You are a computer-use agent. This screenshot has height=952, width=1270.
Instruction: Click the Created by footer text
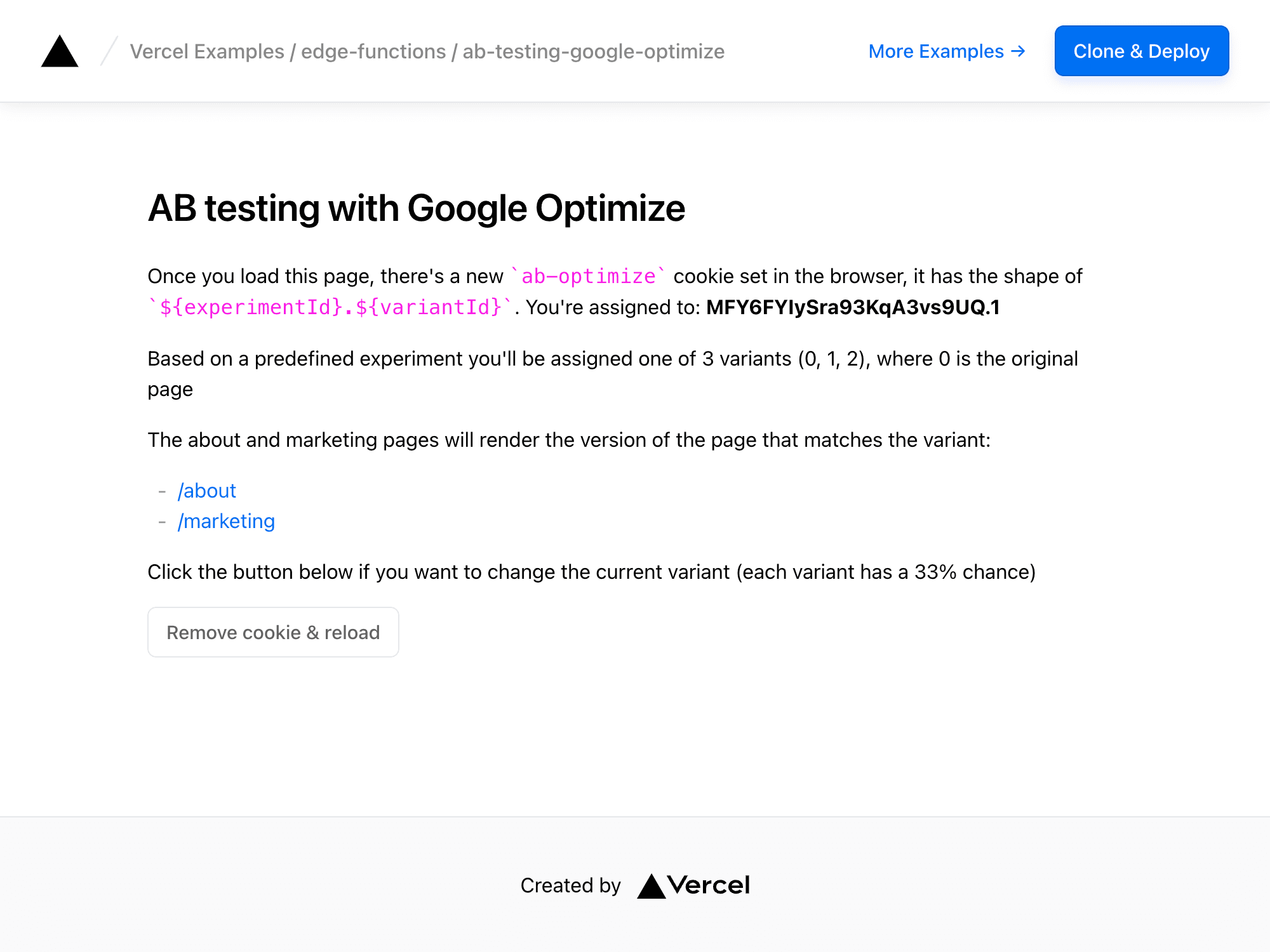(x=570, y=885)
